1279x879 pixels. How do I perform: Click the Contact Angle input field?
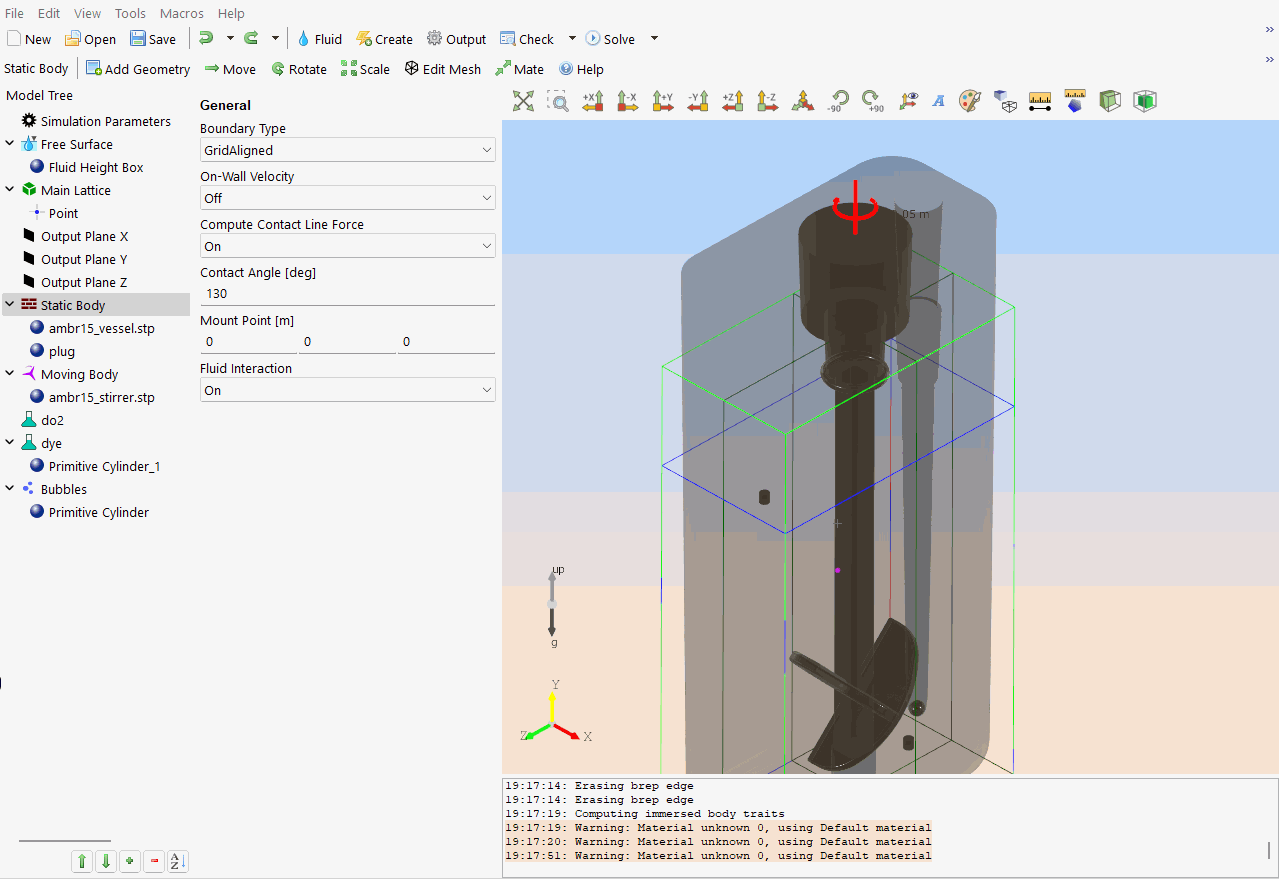pos(347,294)
